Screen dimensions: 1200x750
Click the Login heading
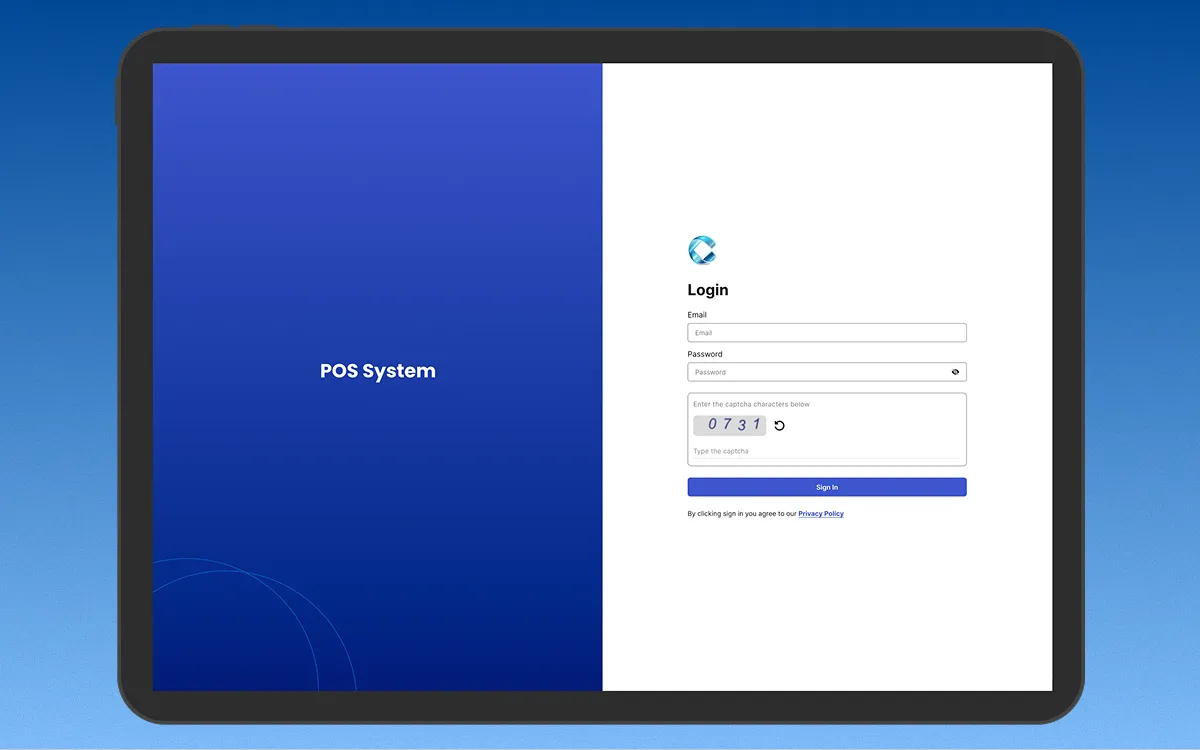(x=708, y=290)
